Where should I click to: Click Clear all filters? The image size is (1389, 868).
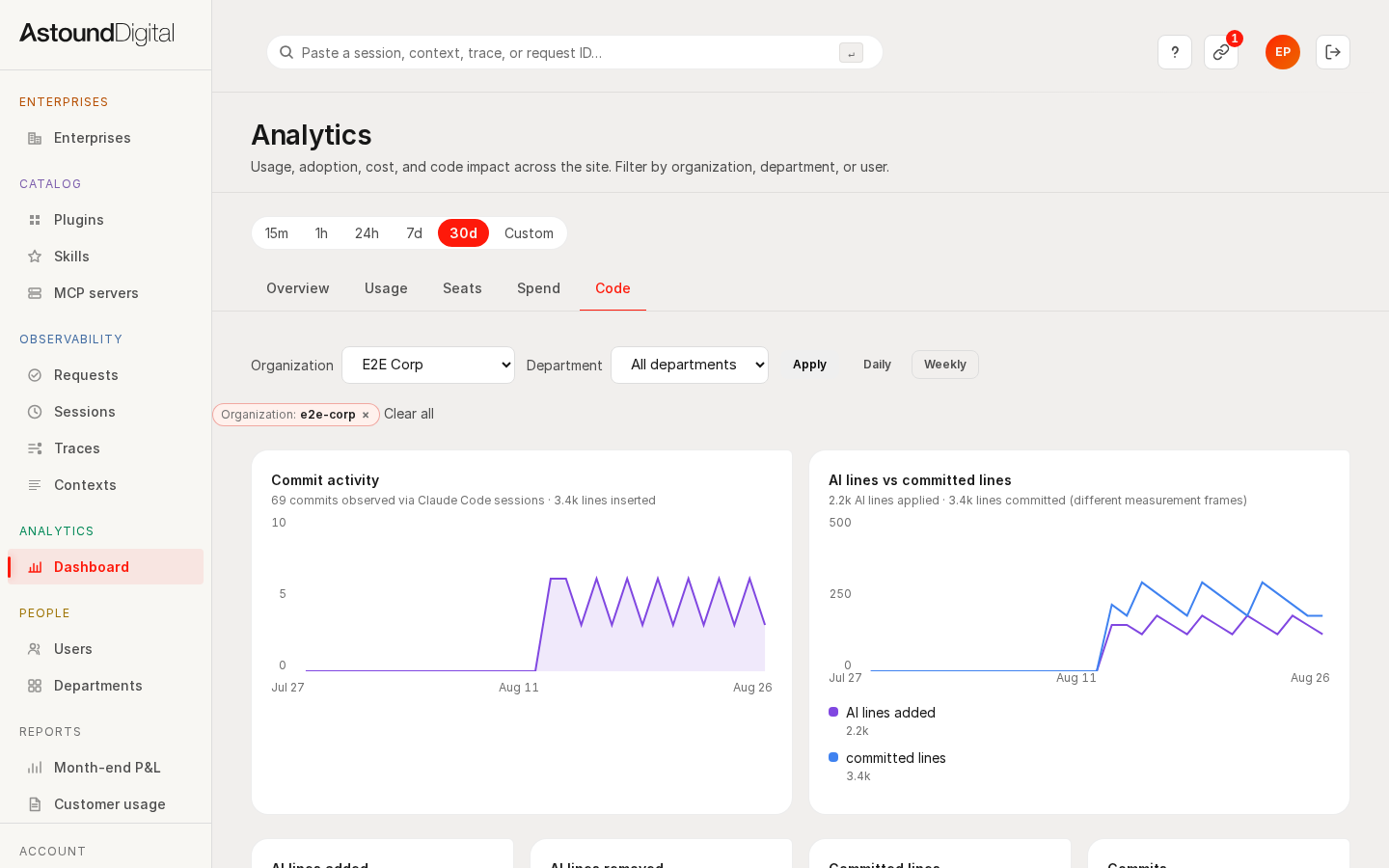(x=409, y=414)
